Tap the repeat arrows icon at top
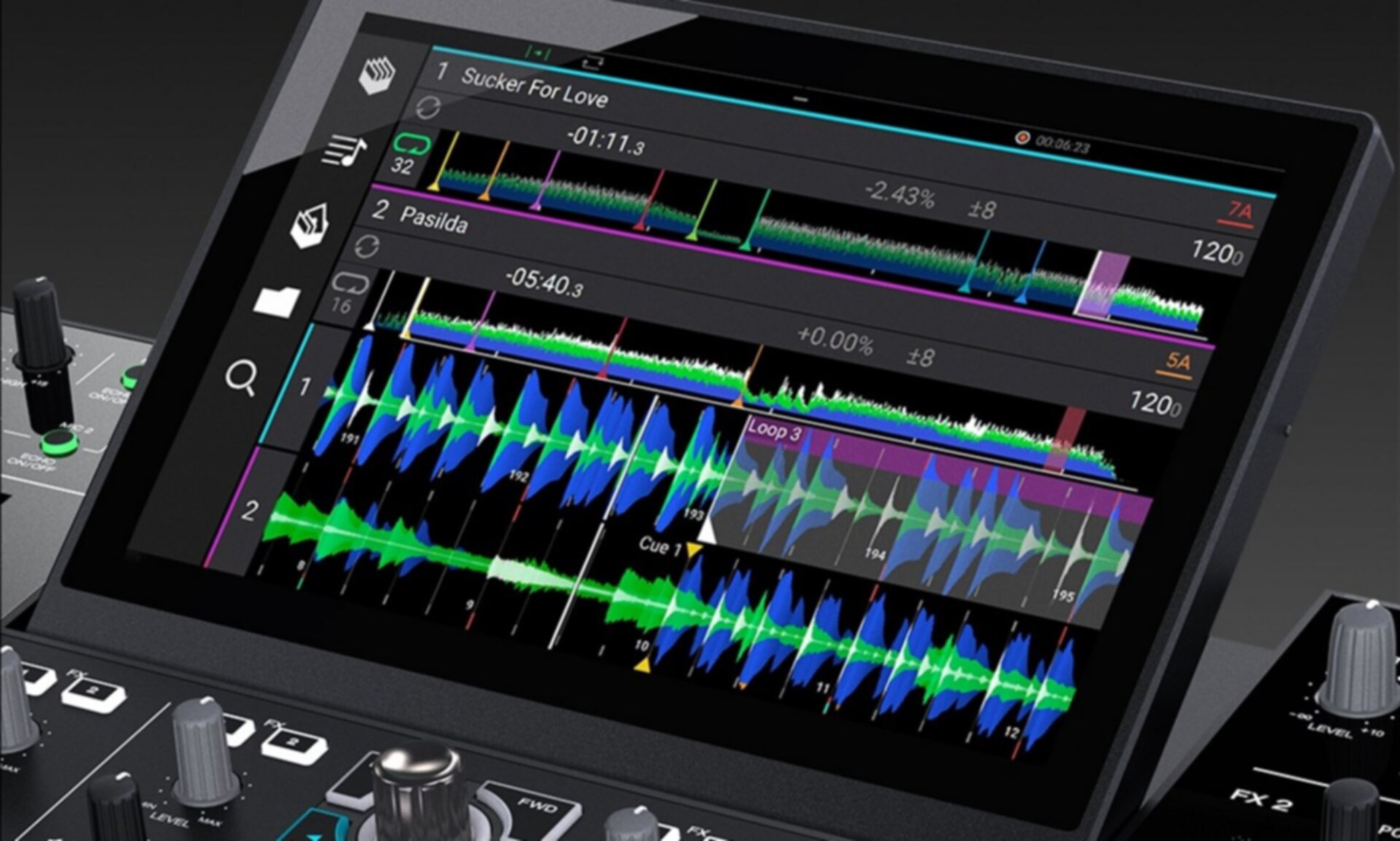 click(x=592, y=63)
